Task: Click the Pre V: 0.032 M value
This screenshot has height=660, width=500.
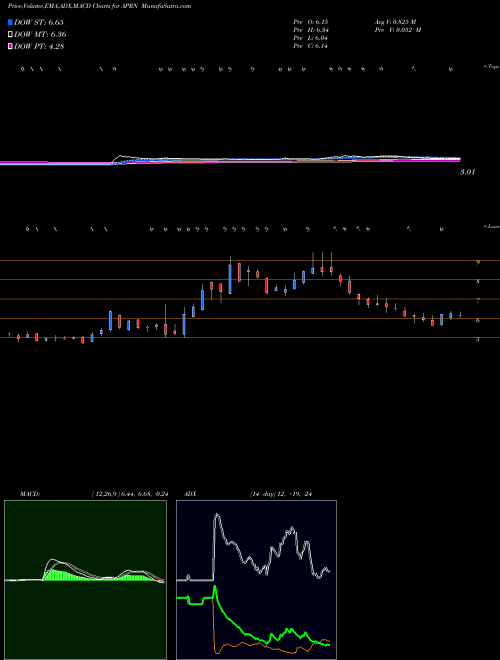Action: [398, 30]
